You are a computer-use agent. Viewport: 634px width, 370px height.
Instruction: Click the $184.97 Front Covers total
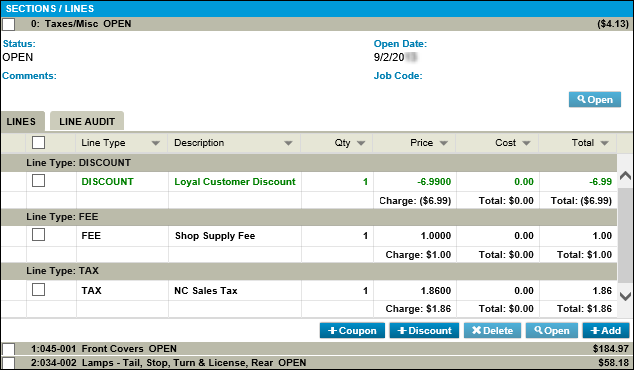tap(611, 349)
